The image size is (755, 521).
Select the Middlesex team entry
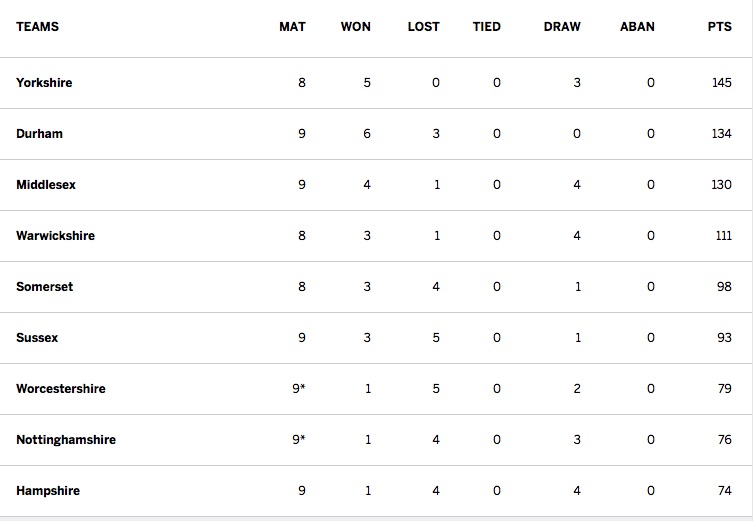(x=46, y=185)
